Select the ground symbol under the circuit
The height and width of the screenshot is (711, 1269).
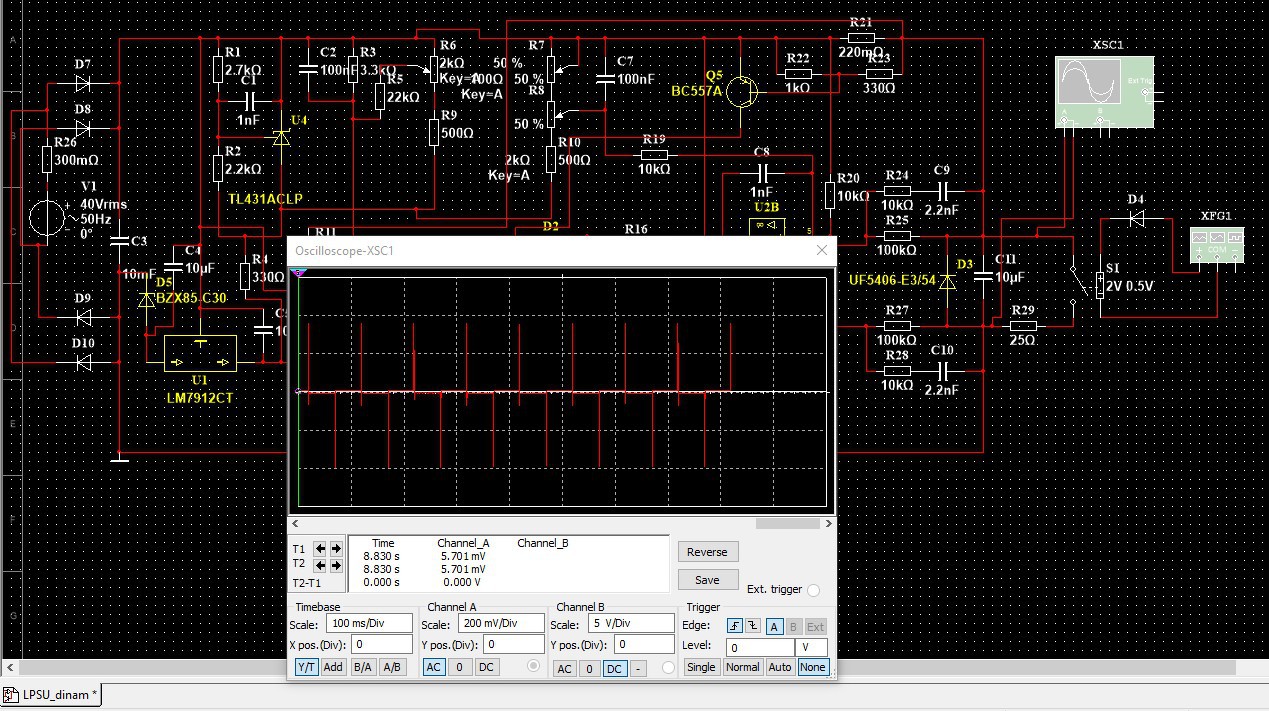[120, 458]
